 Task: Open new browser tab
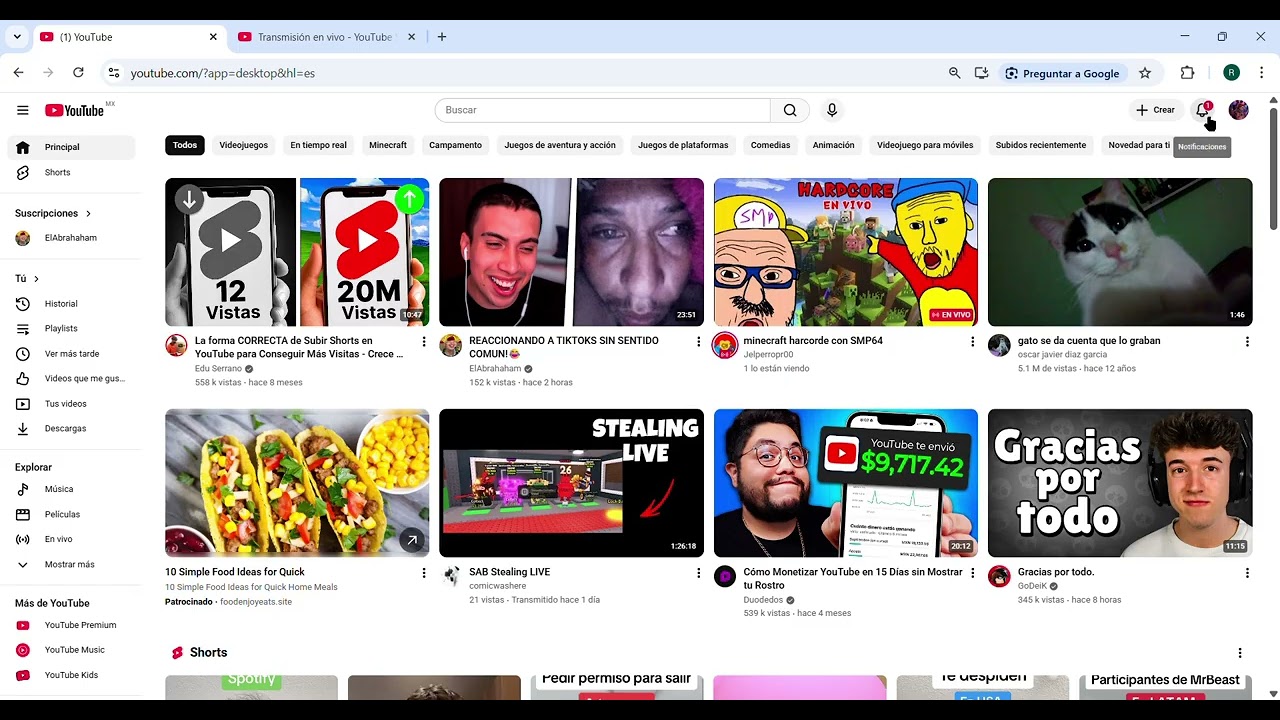(x=442, y=37)
